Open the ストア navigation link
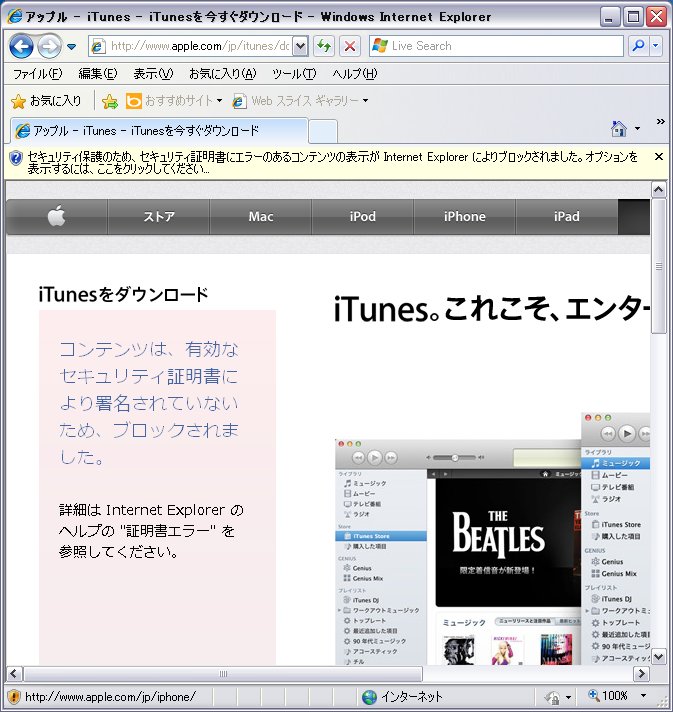The height and width of the screenshot is (712, 673). point(159,217)
